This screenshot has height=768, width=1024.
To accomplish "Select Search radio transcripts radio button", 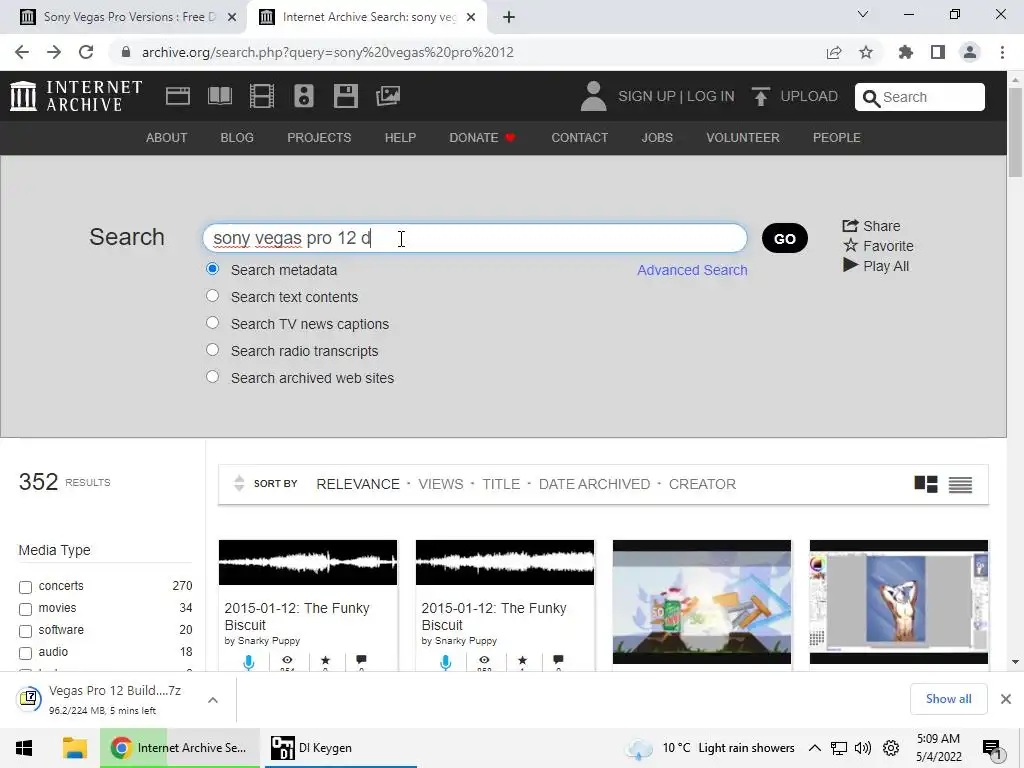I will pyautogui.click(x=212, y=349).
